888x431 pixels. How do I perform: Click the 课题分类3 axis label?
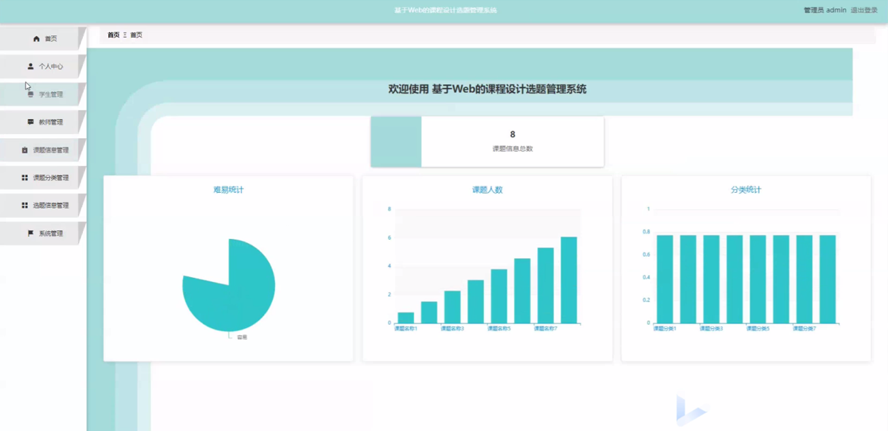[711, 328]
